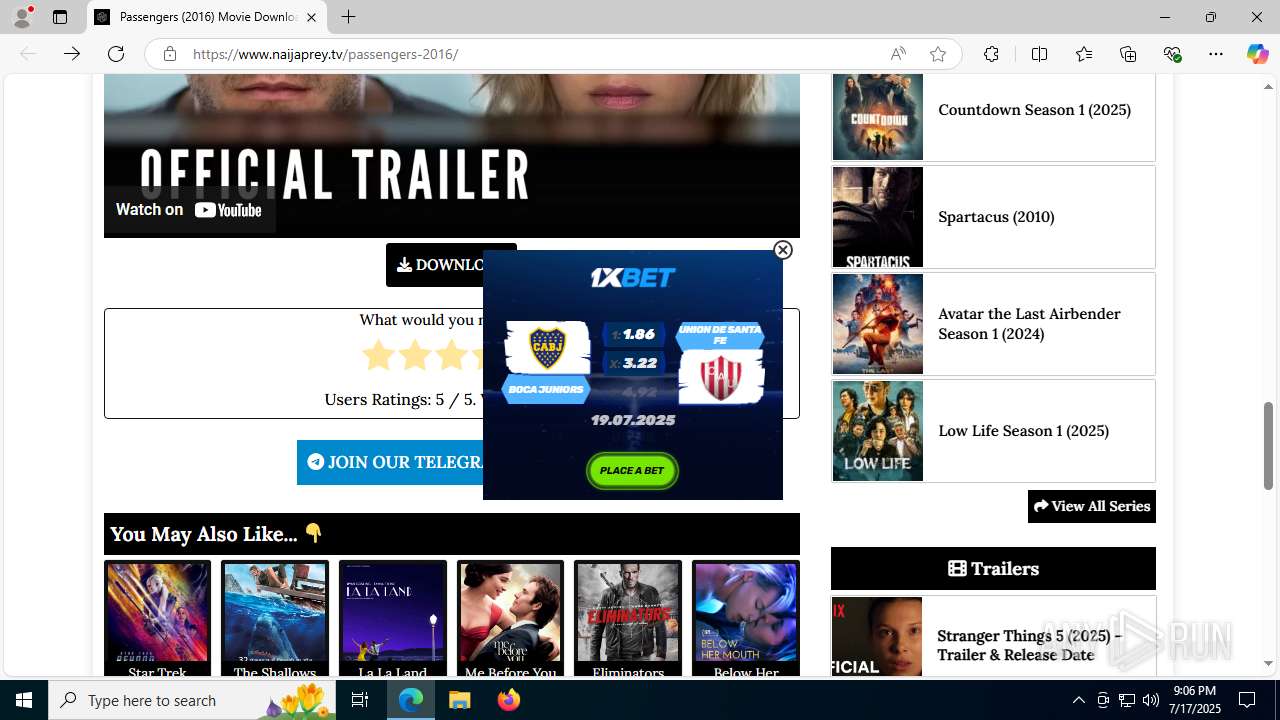Click the Countdown series thumbnail
The width and height of the screenshot is (1280, 720).
878,117
